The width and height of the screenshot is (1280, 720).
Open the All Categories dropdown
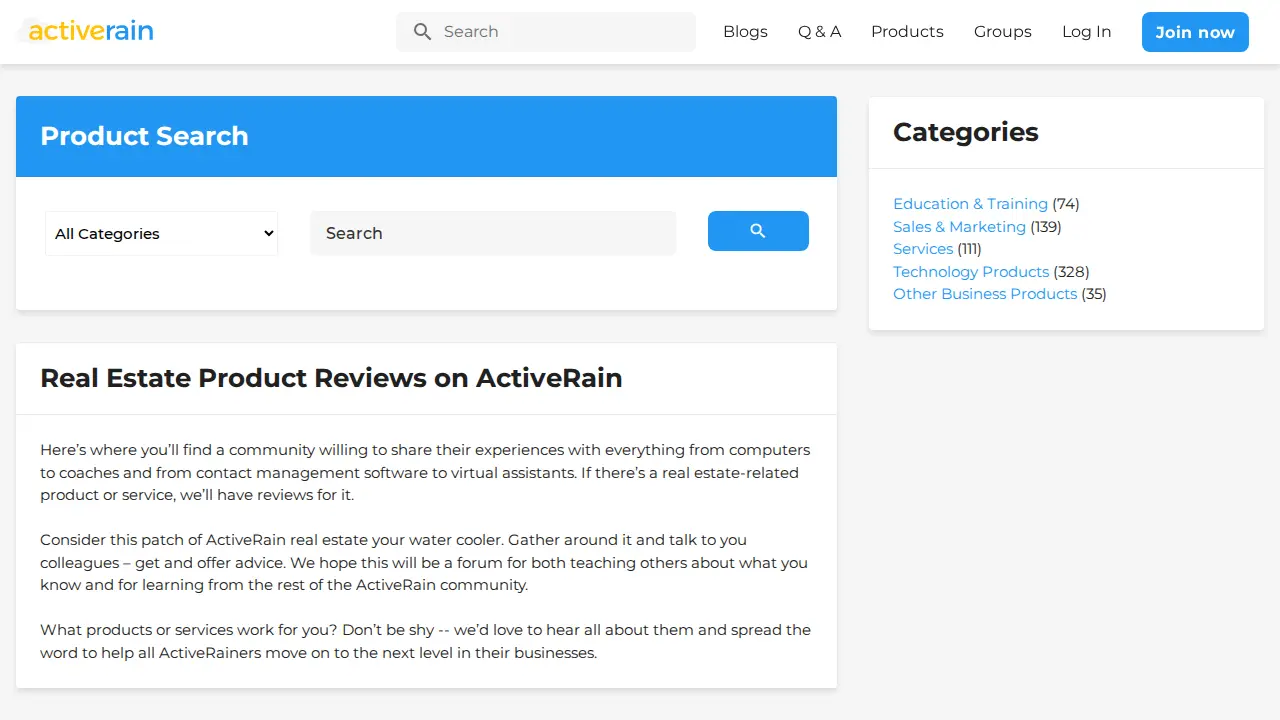(161, 233)
